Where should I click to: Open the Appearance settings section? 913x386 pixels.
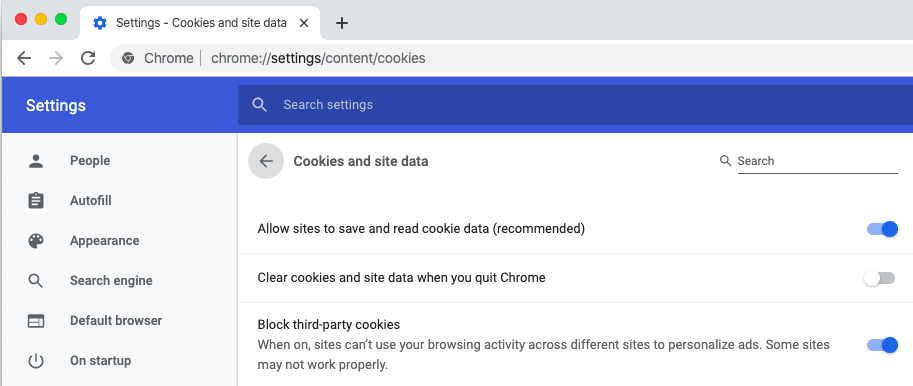(x=105, y=241)
